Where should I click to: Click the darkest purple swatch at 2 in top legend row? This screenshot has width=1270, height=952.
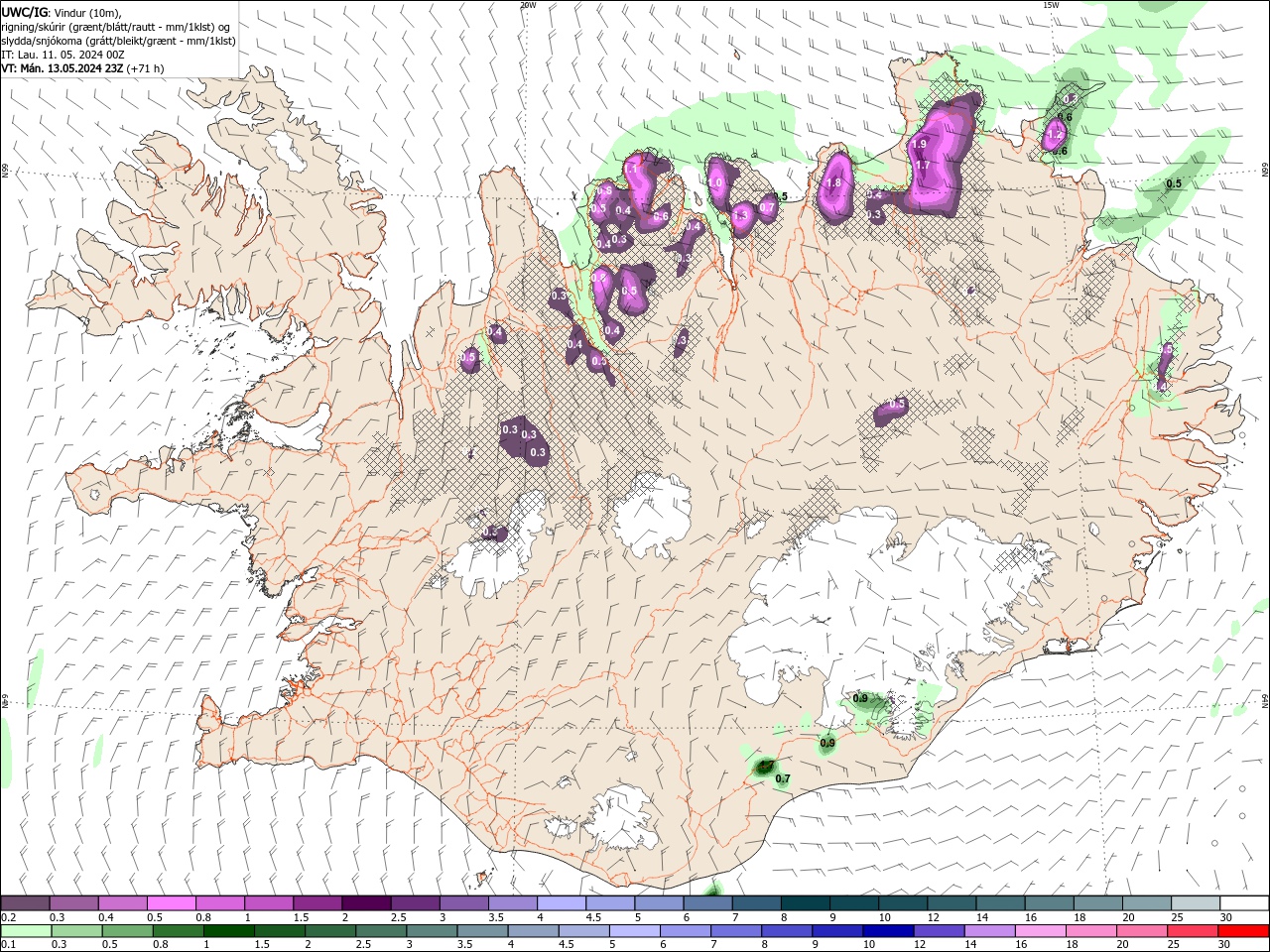[x=366, y=903]
